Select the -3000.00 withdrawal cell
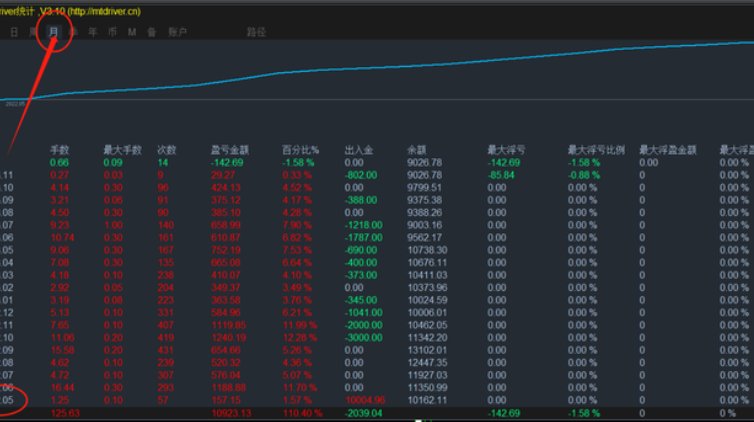The width and height of the screenshot is (754, 422). point(363,337)
